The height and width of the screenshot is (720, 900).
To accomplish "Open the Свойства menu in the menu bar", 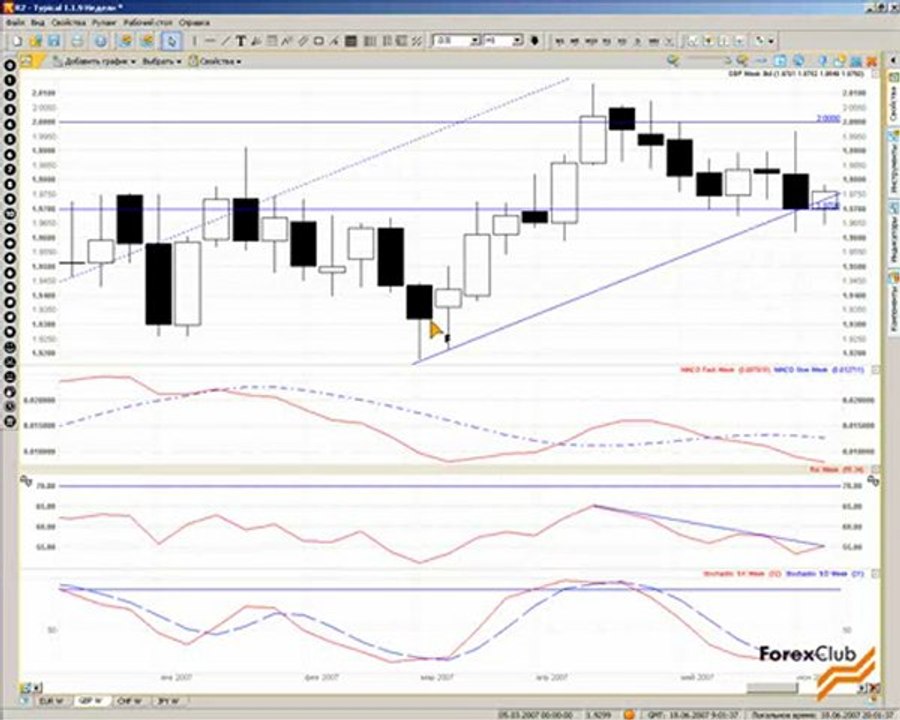I will 68,23.
